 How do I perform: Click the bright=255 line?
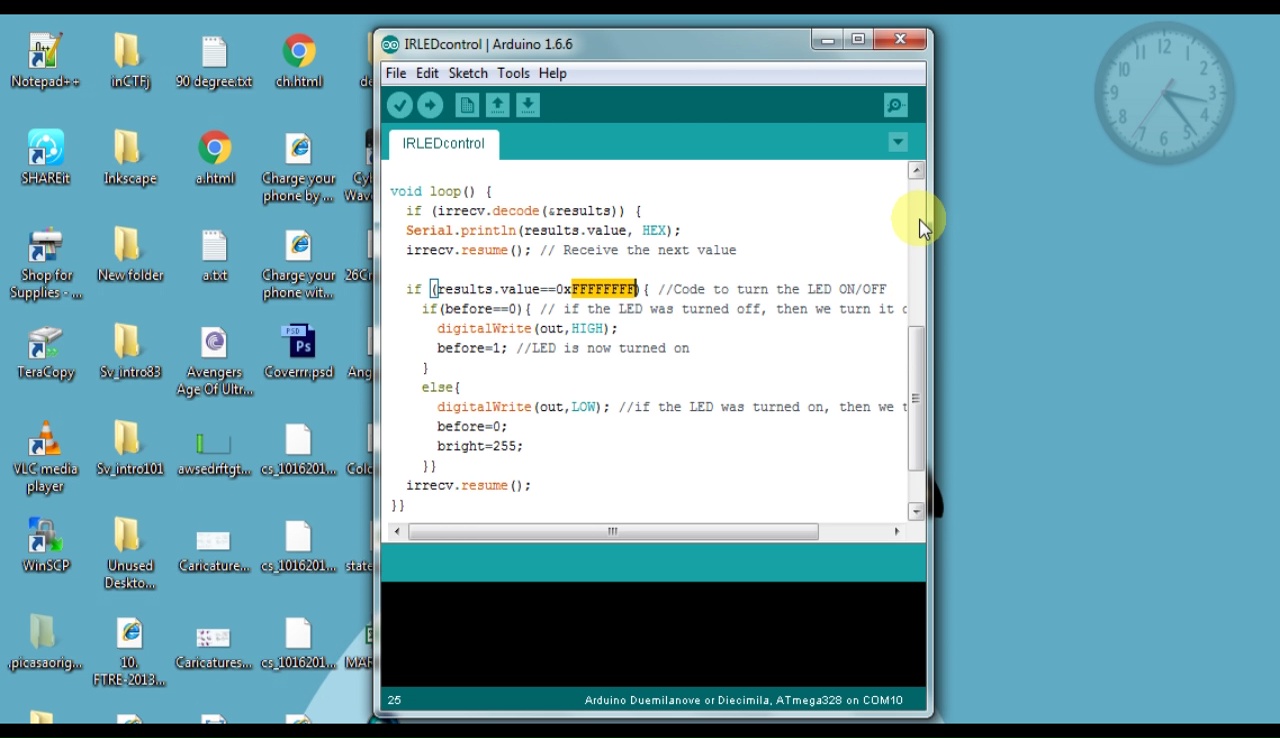click(480, 446)
